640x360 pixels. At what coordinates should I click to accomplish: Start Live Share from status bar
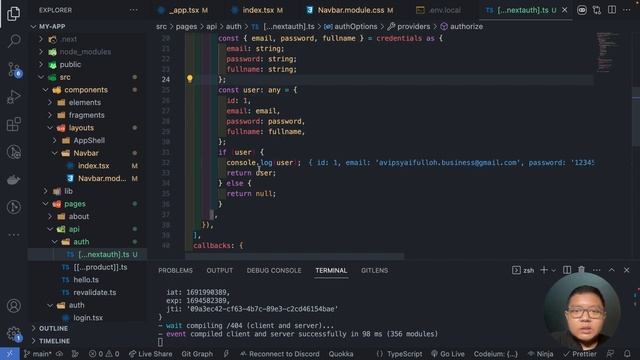[x=150, y=353]
